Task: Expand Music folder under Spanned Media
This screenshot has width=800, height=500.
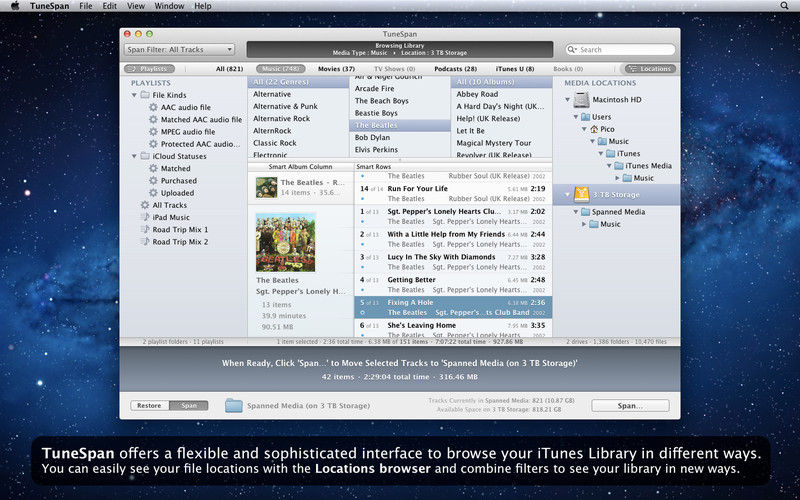Action: [x=584, y=224]
